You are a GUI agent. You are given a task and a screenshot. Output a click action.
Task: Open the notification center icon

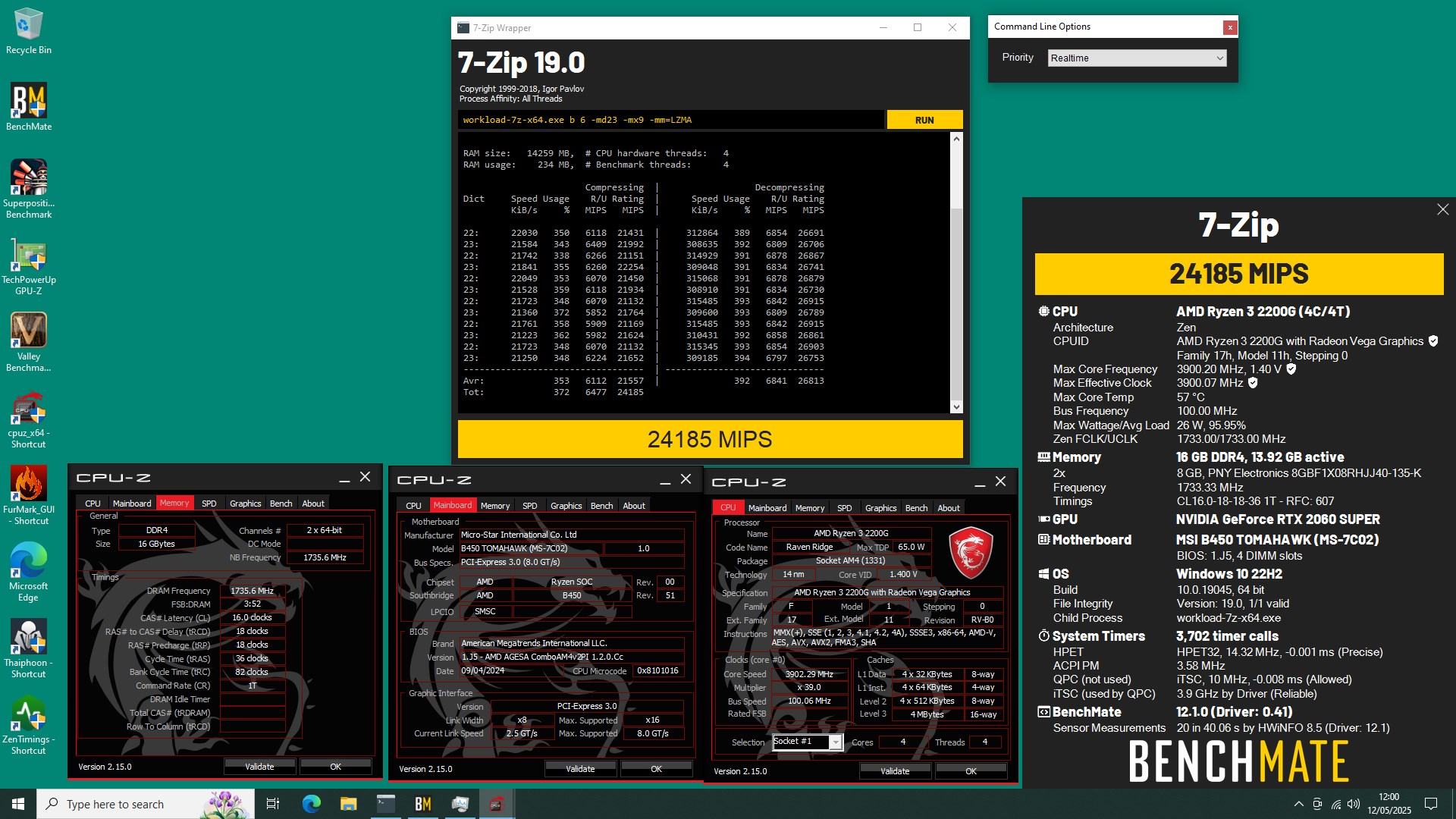(1431, 804)
